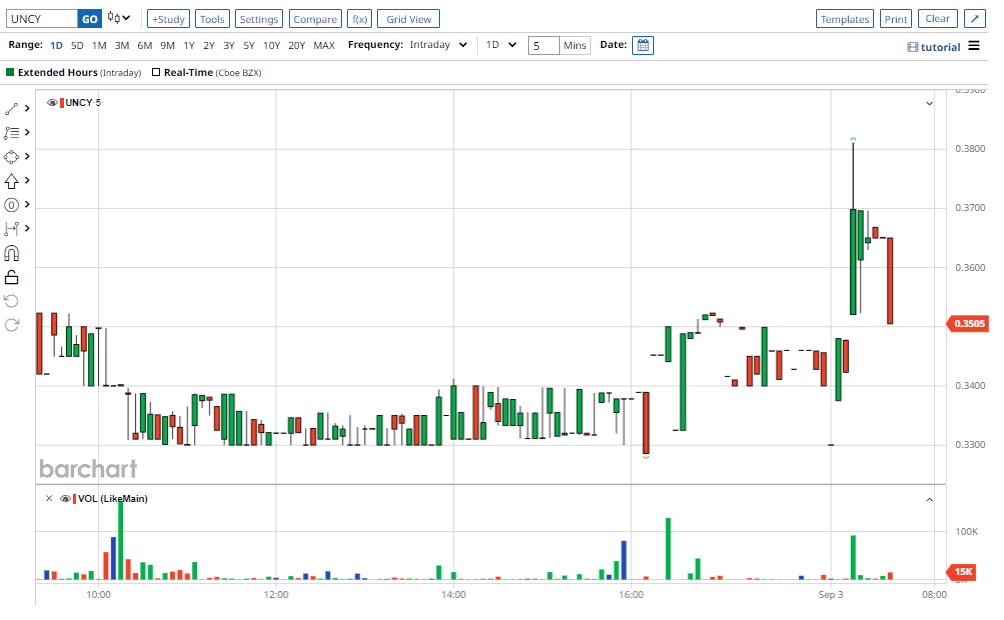Choose the 1Y range
This screenshot has width=1004, height=620.
point(189,45)
